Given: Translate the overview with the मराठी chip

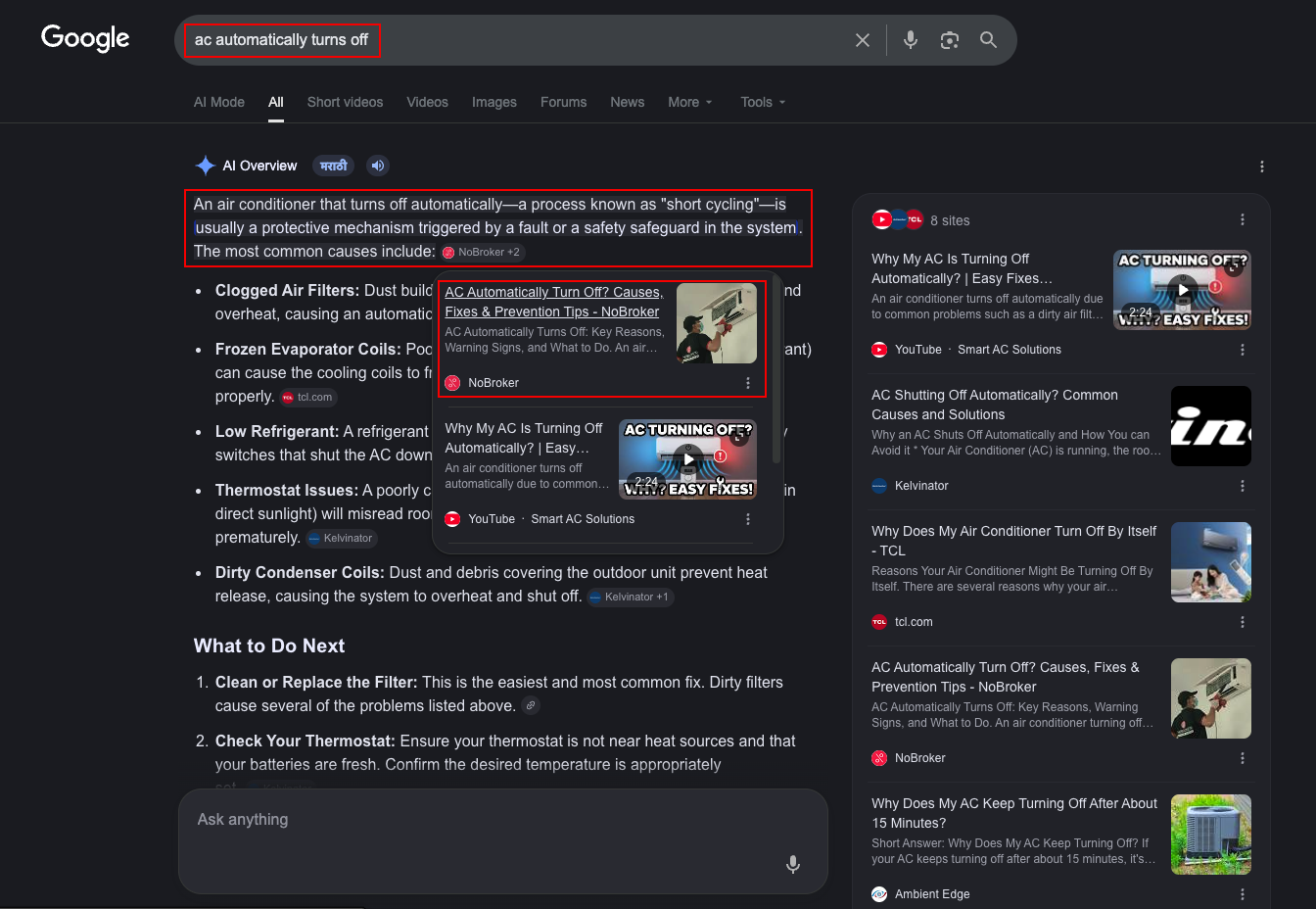Looking at the screenshot, I should [x=334, y=166].
